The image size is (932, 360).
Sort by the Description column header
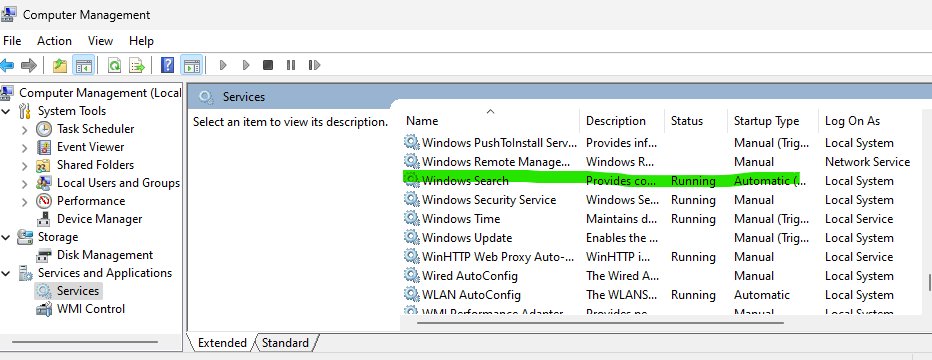tap(622, 121)
